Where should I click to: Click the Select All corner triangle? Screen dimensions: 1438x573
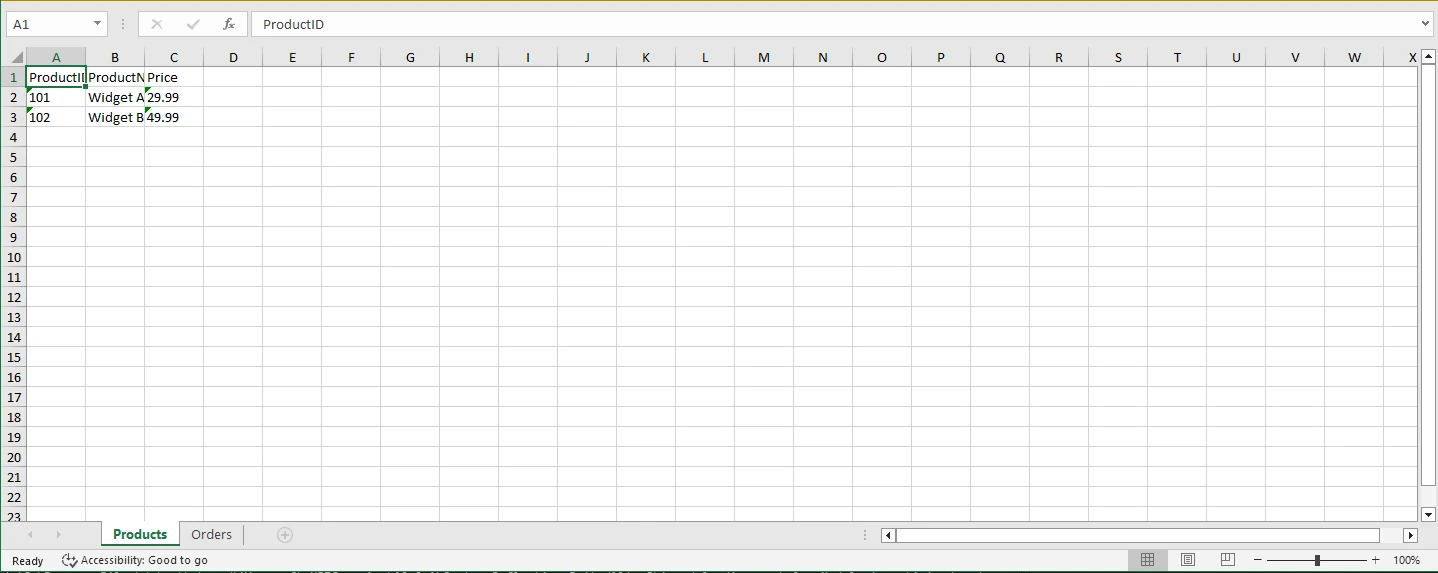(x=16, y=58)
